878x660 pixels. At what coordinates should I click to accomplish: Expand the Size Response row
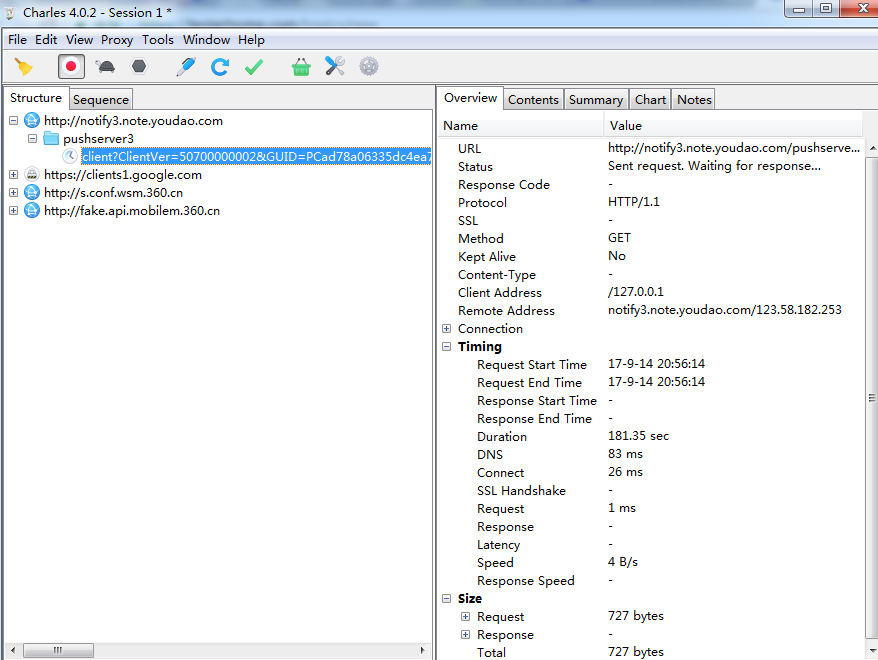pyautogui.click(x=465, y=634)
